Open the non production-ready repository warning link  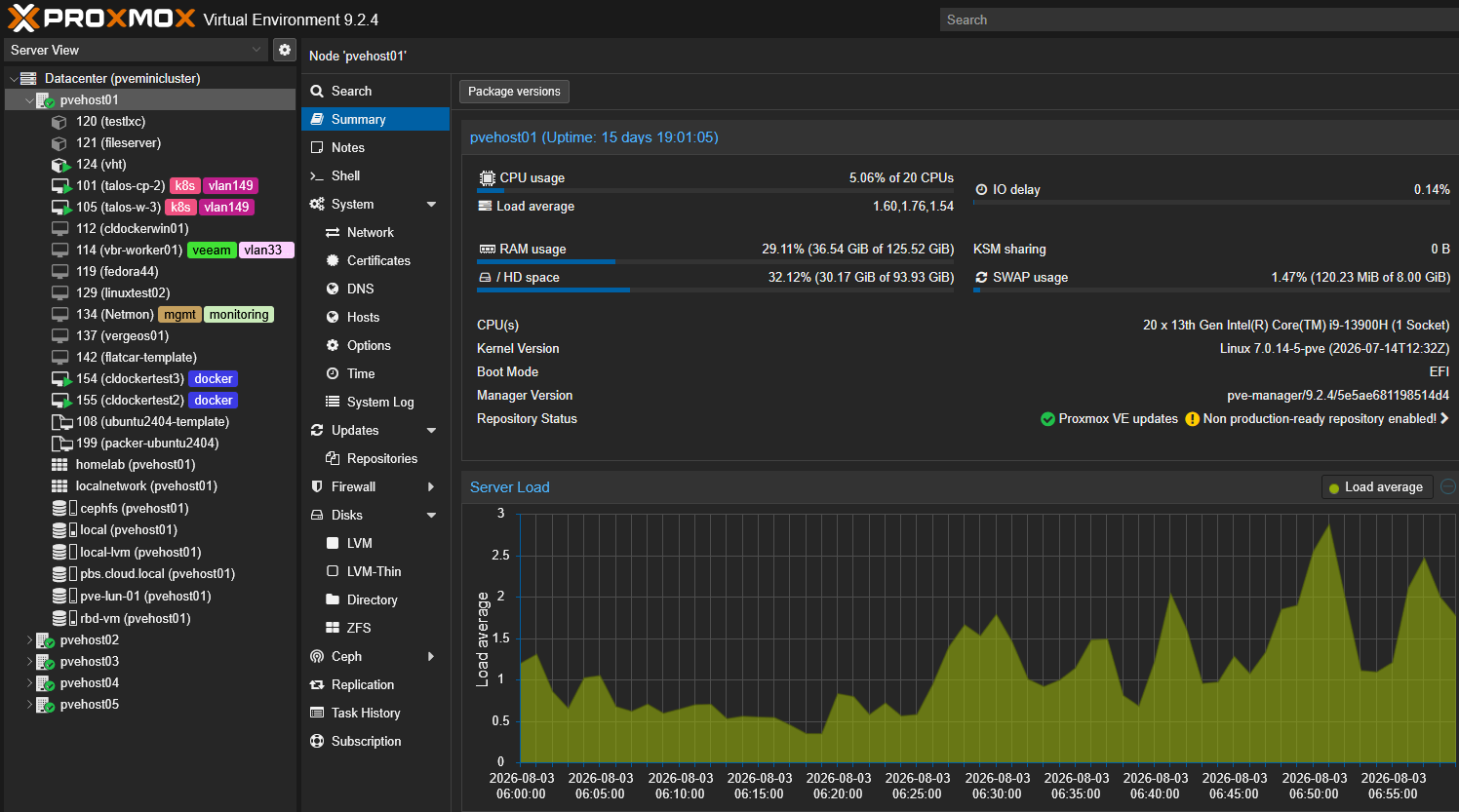1317,418
